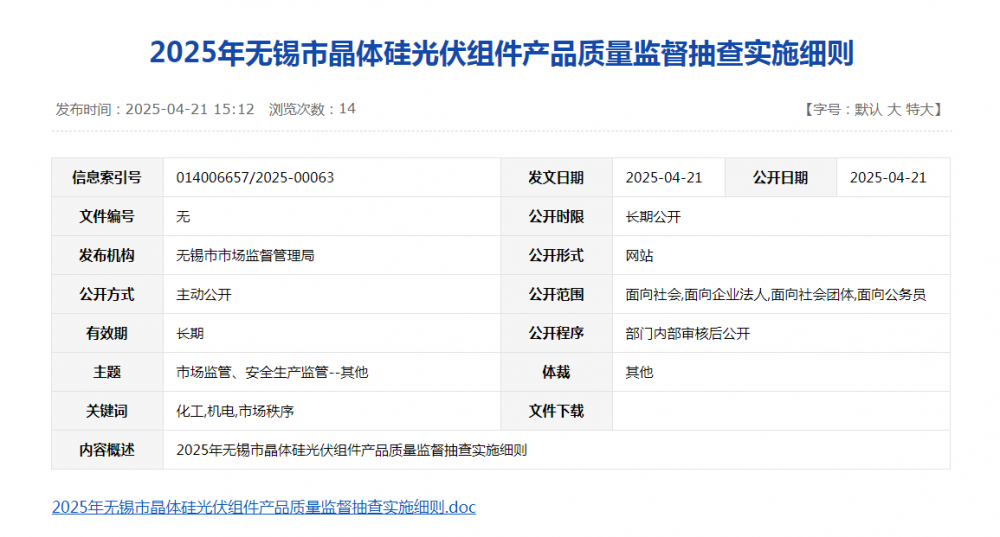Set font size to 大
Viewport: 1000px width, 537px height.
pos(894,110)
